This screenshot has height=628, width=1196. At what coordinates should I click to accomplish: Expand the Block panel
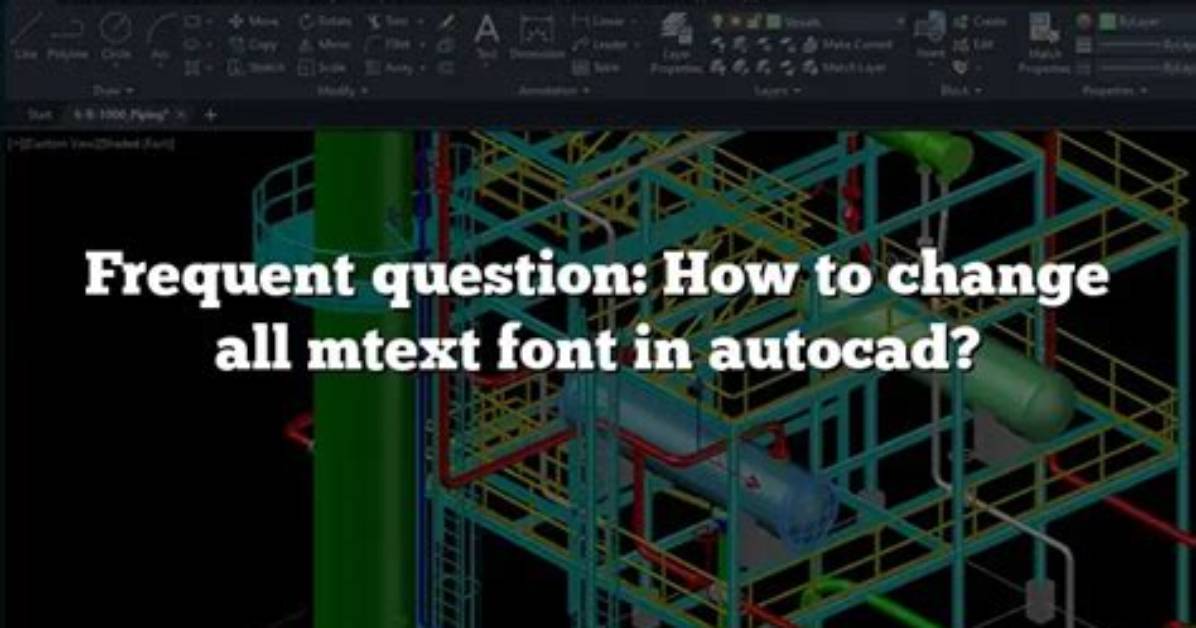point(960,91)
